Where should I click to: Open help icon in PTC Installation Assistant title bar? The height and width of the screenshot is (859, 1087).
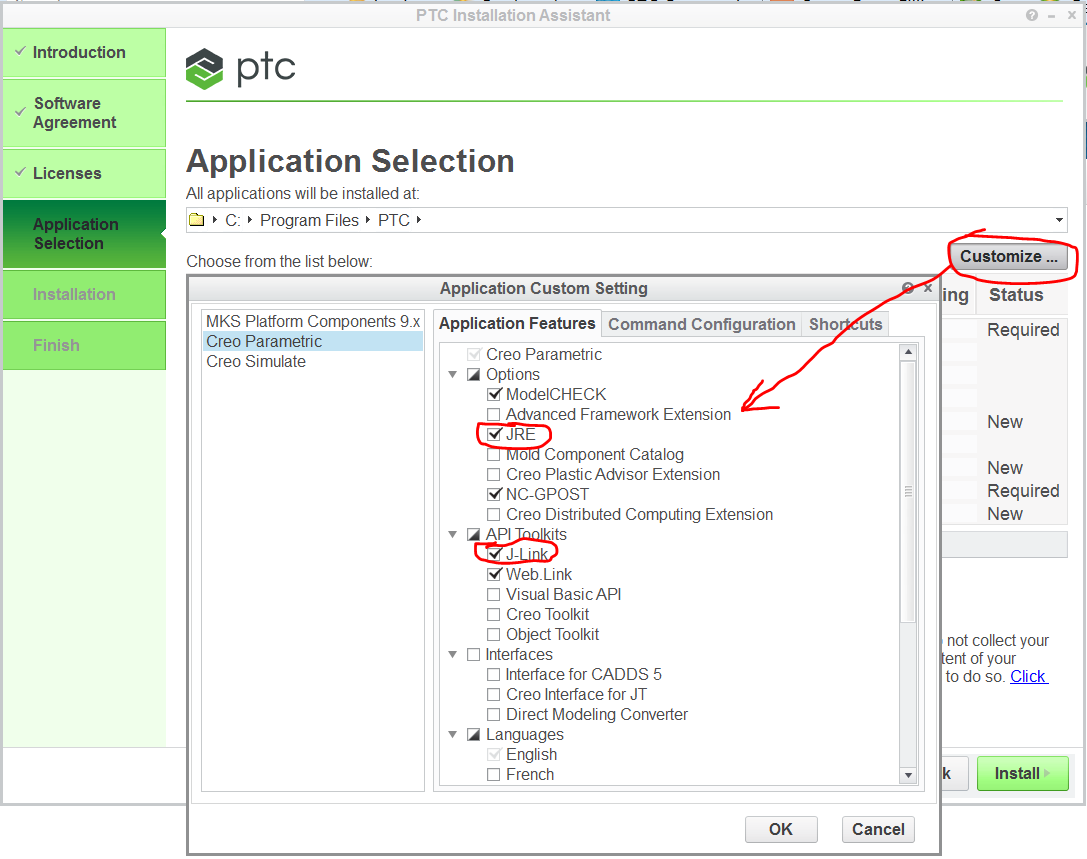(x=1032, y=15)
